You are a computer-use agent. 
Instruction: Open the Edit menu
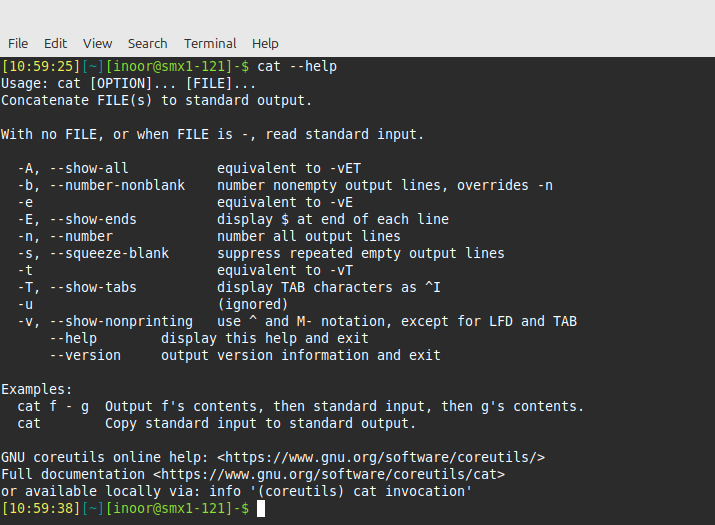click(56, 43)
